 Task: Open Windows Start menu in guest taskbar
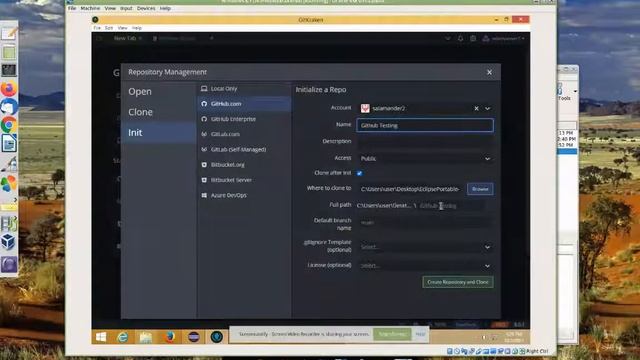tap(101, 337)
